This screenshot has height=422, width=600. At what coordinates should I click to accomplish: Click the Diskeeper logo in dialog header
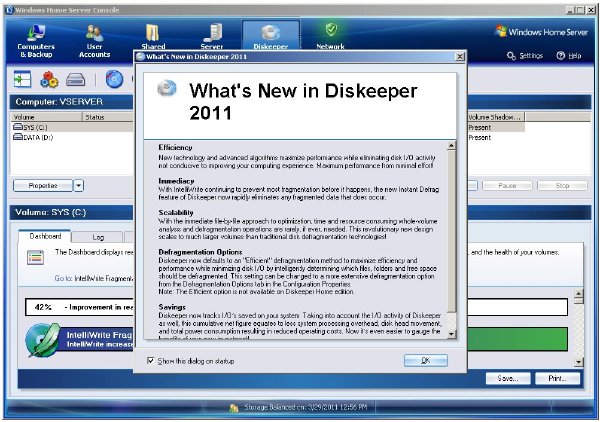(167, 88)
